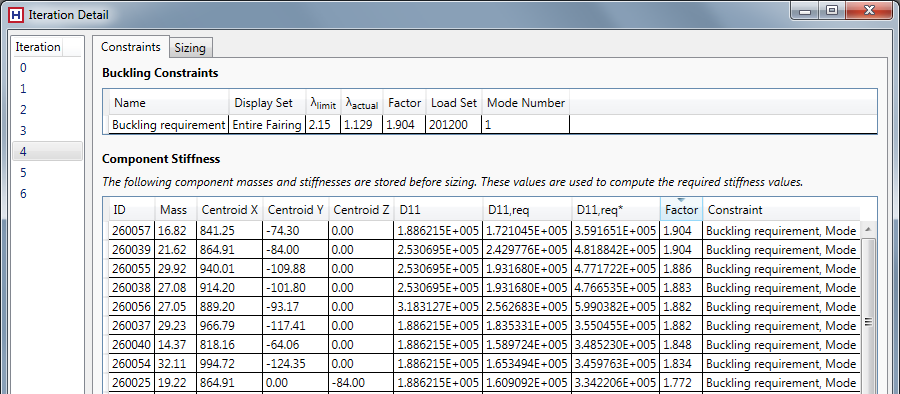This screenshot has height=394, width=900.
Task: Select component ID 260039 cell
Action: (x=132, y=250)
